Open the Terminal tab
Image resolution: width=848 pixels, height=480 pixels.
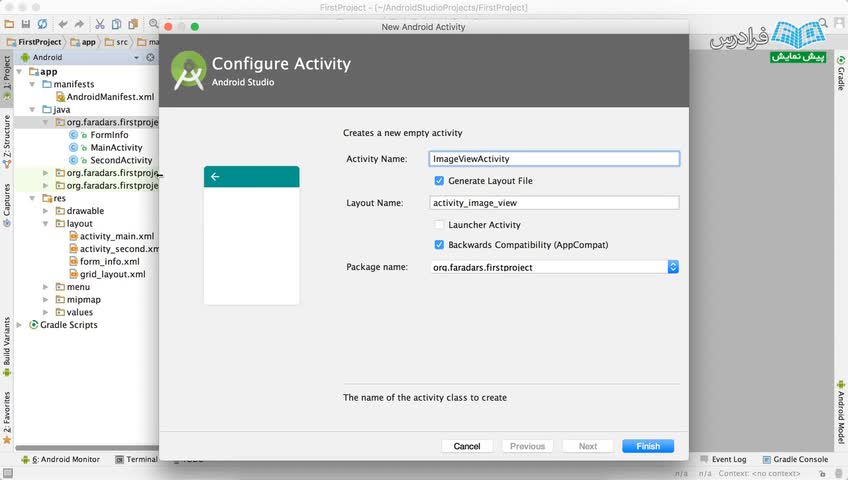(x=137, y=459)
